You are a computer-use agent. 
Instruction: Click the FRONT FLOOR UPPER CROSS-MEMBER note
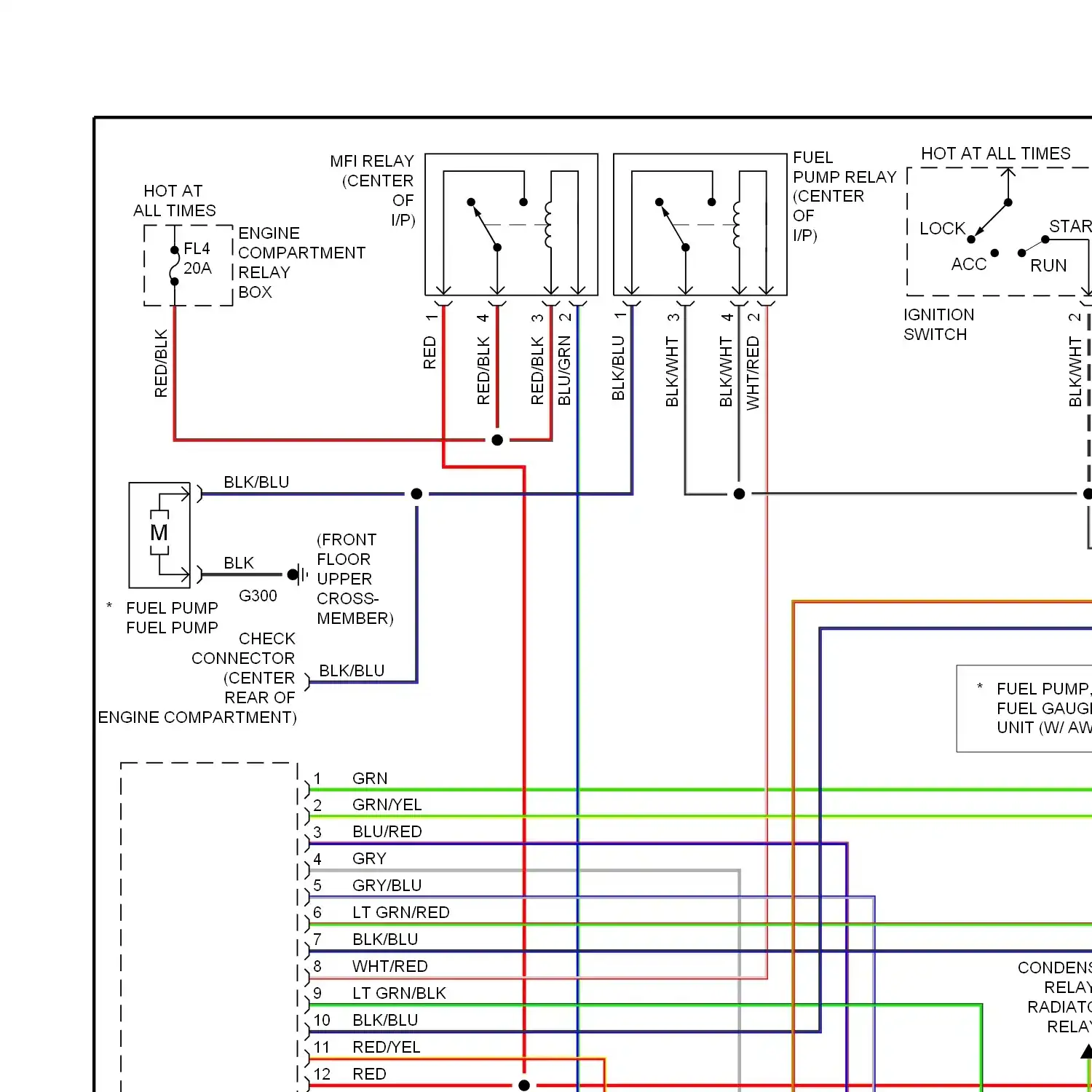pos(355,579)
